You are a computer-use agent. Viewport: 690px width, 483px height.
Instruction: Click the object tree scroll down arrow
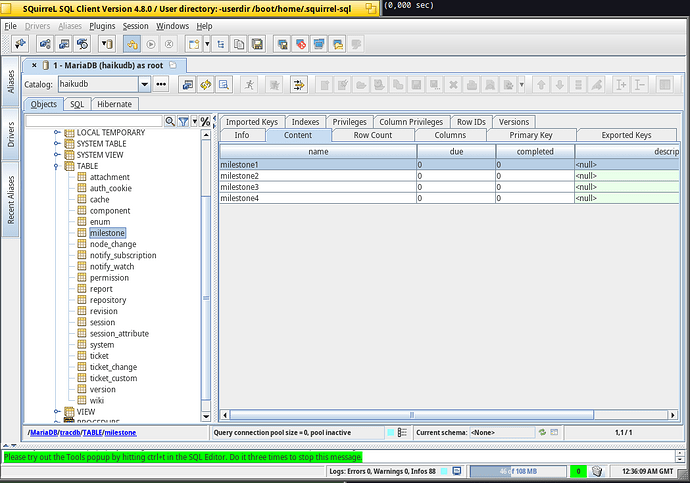pos(206,416)
